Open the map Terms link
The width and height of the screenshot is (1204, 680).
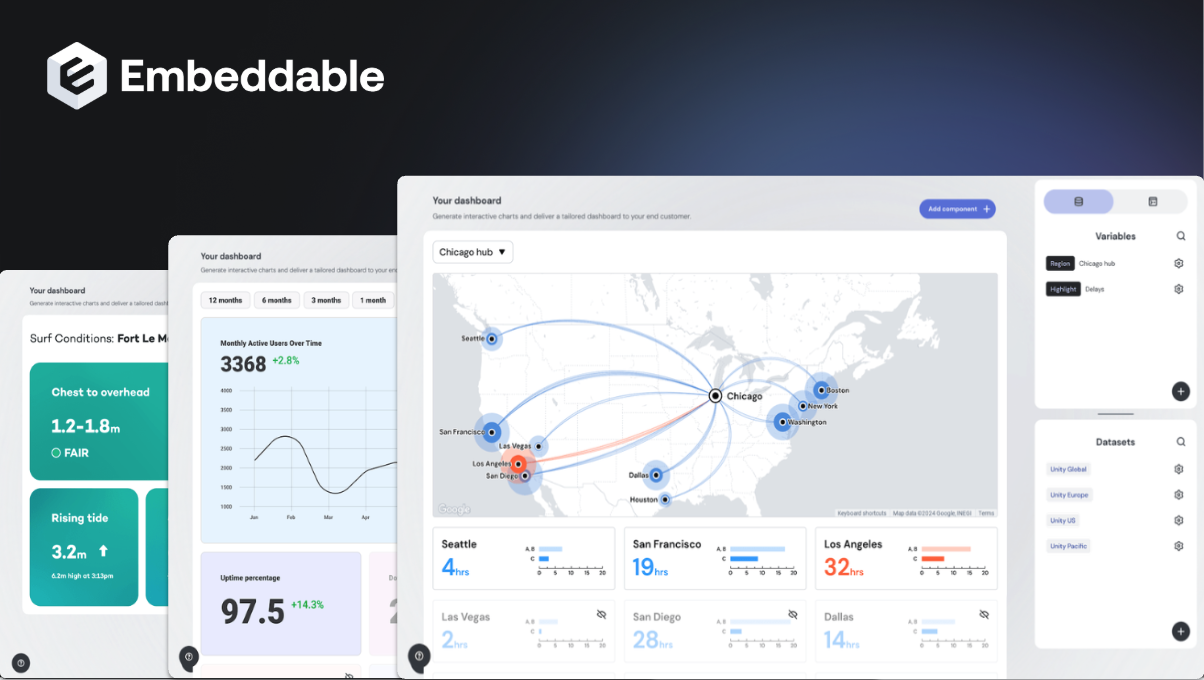tap(986, 513)
